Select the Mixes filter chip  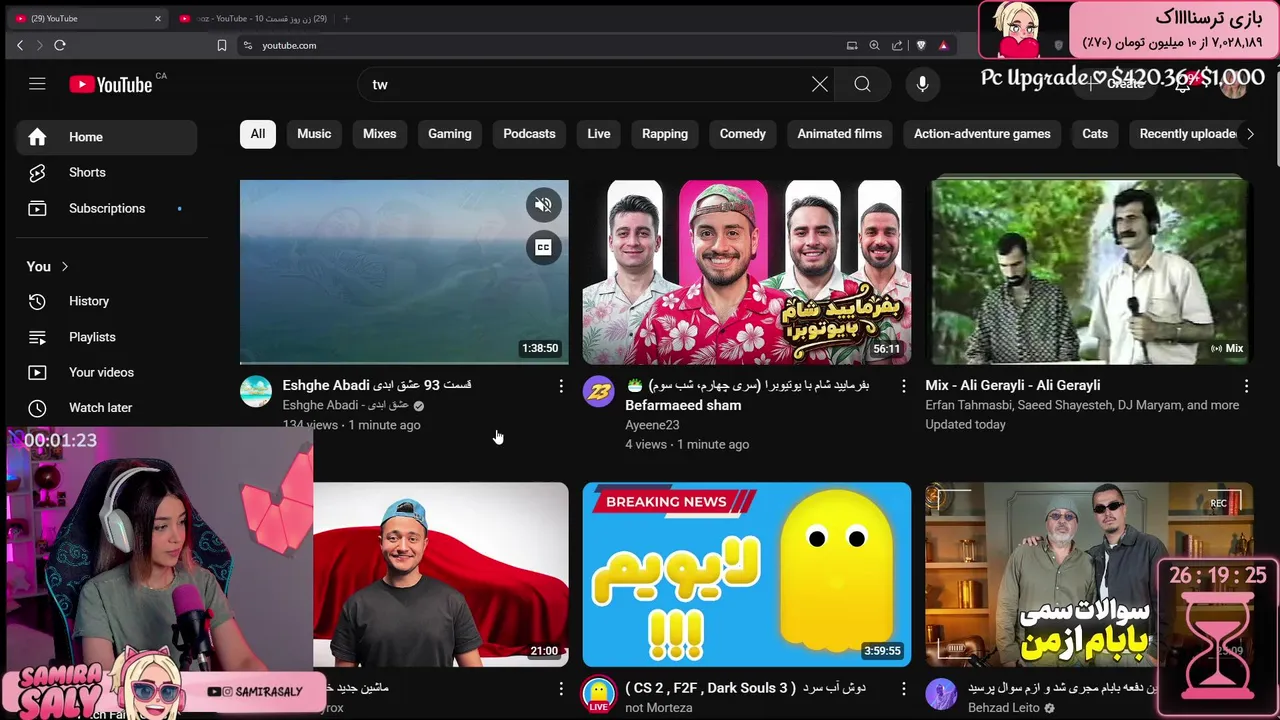tap(379, 134)
